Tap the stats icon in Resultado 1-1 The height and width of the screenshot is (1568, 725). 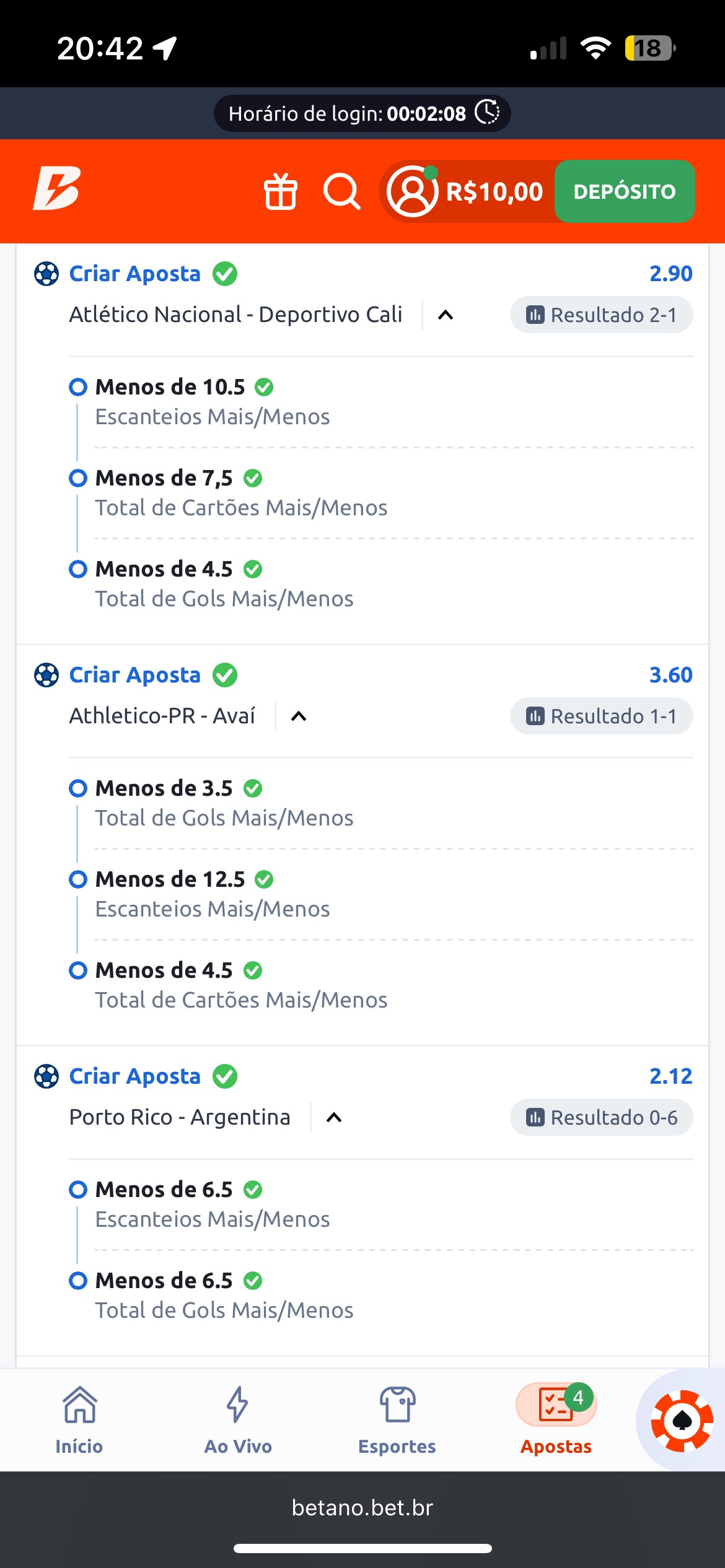click(x=535, y=716)
